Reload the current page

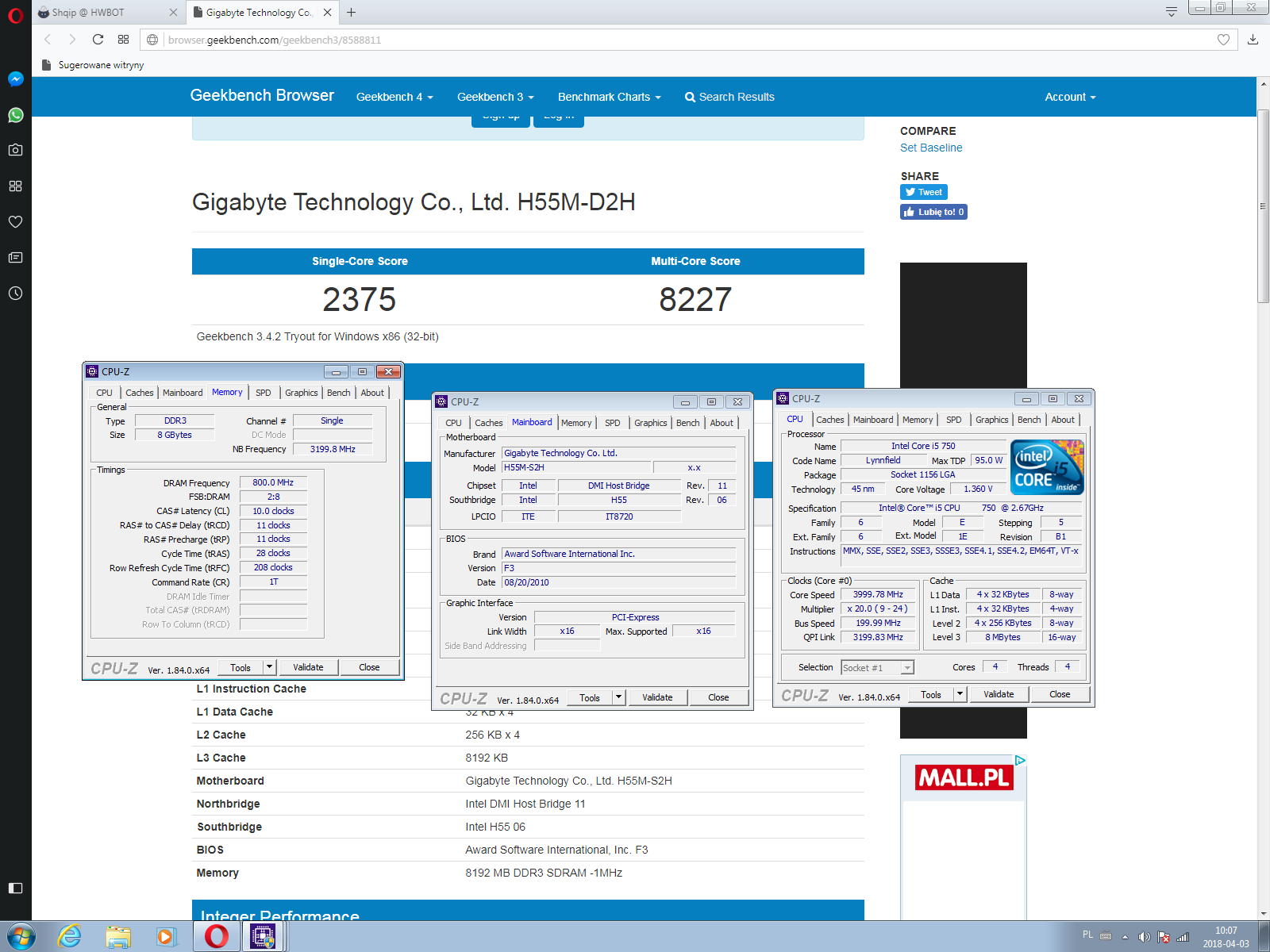coord(98,40)
